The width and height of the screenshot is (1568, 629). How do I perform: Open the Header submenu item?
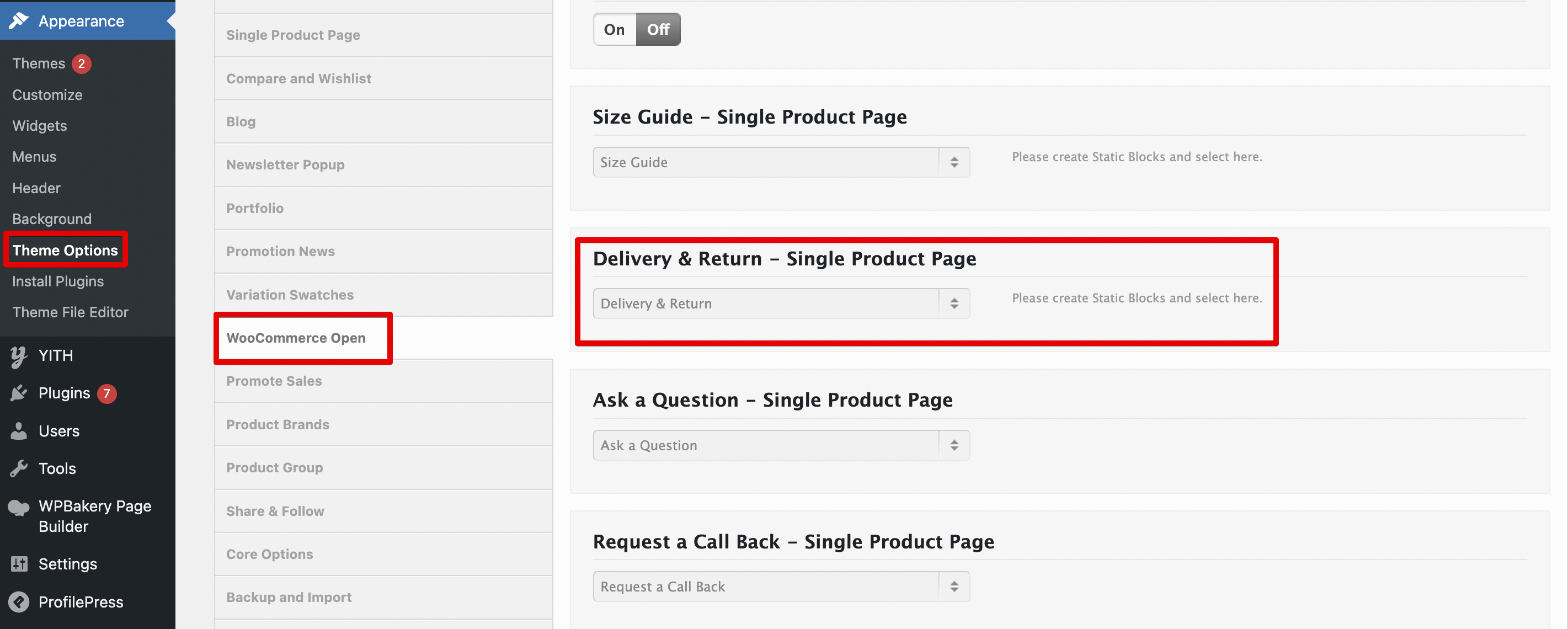click(x=36, y=188)
